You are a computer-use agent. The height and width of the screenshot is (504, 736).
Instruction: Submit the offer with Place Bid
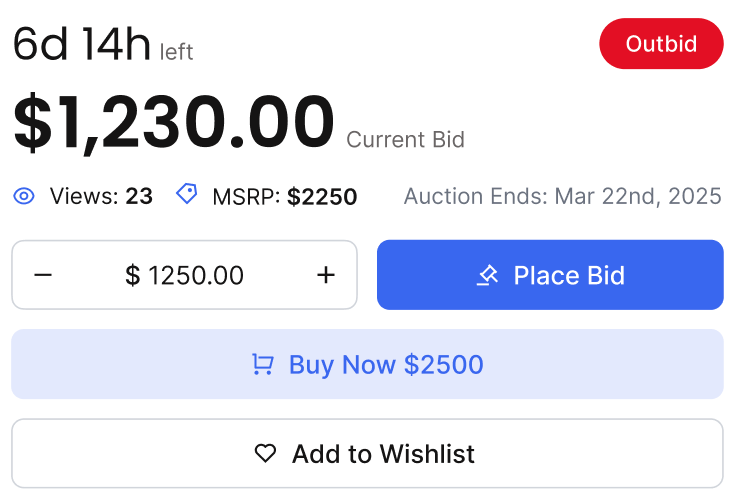550,275
